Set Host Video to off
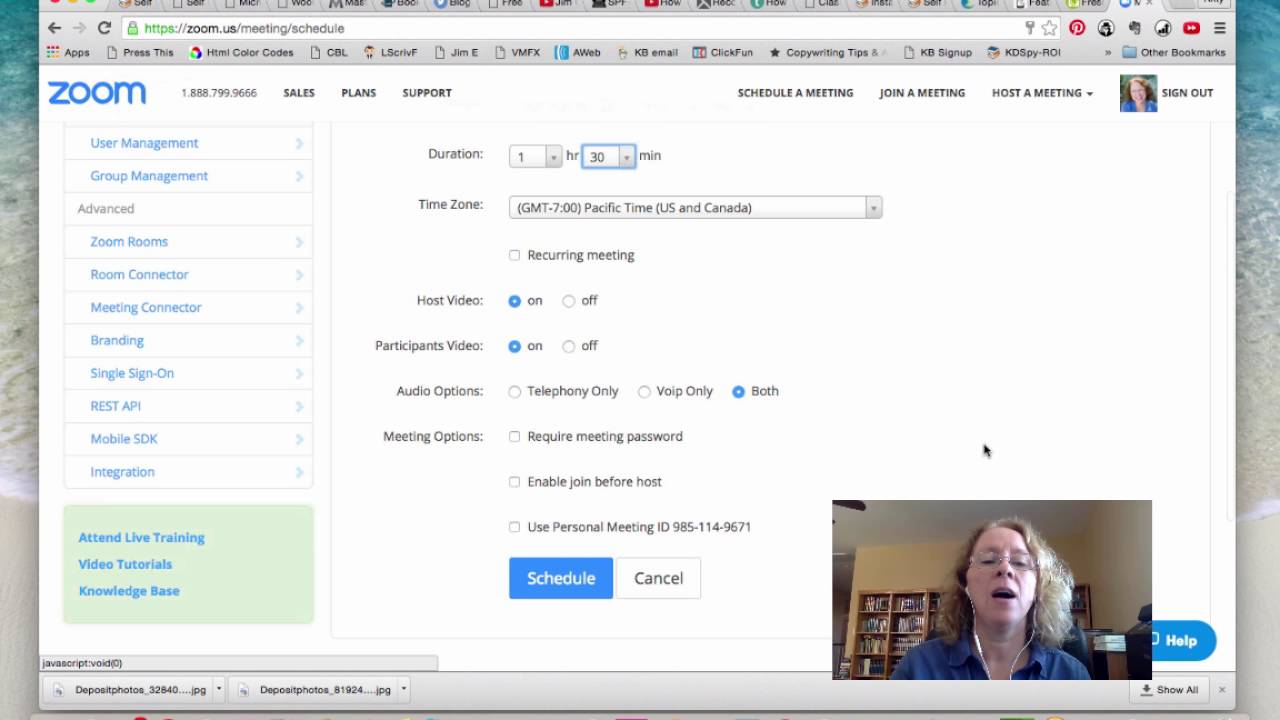The height and width of the screenshot is (720, 1280). coord(568,301)
